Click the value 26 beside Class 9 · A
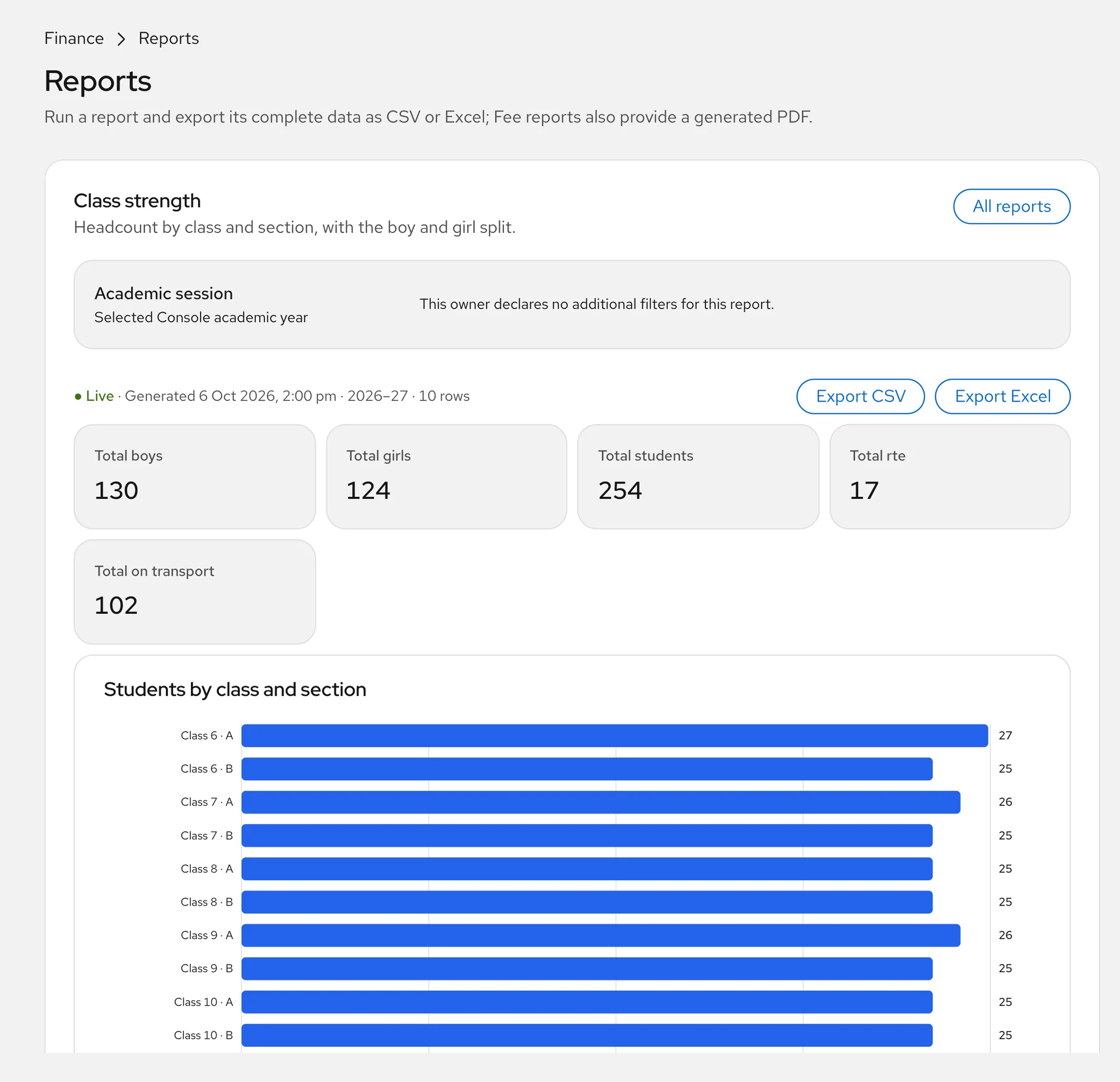This screenshot has width=1120, height=1082. click(x=1005, y=935)
